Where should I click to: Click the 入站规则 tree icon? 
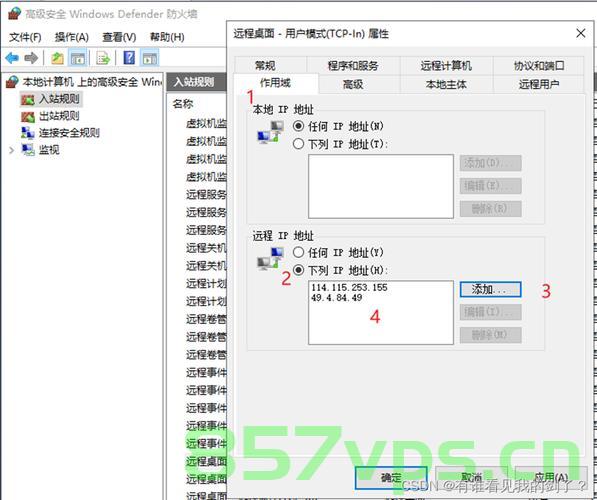tap(28, 100)
